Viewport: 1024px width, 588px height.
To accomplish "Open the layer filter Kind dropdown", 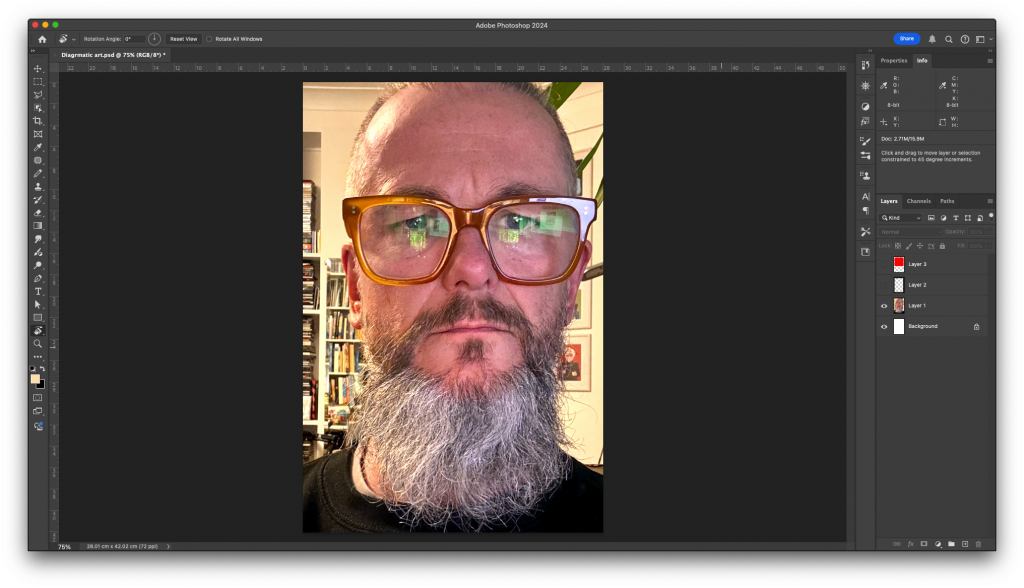I will point(901,217).
